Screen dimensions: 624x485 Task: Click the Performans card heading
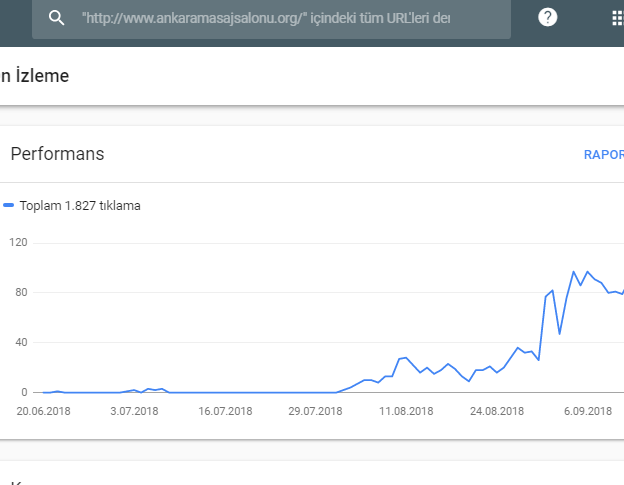tap(57, 154)
